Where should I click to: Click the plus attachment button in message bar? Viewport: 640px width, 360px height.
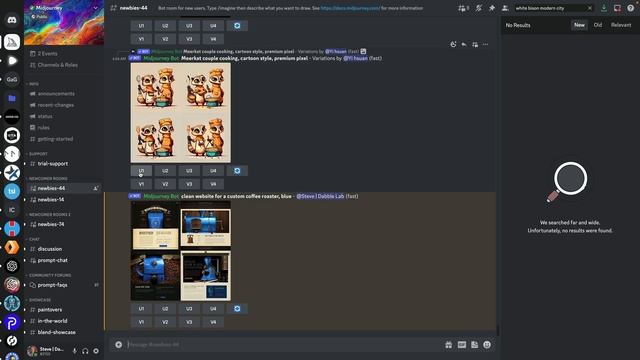(118, 344)
